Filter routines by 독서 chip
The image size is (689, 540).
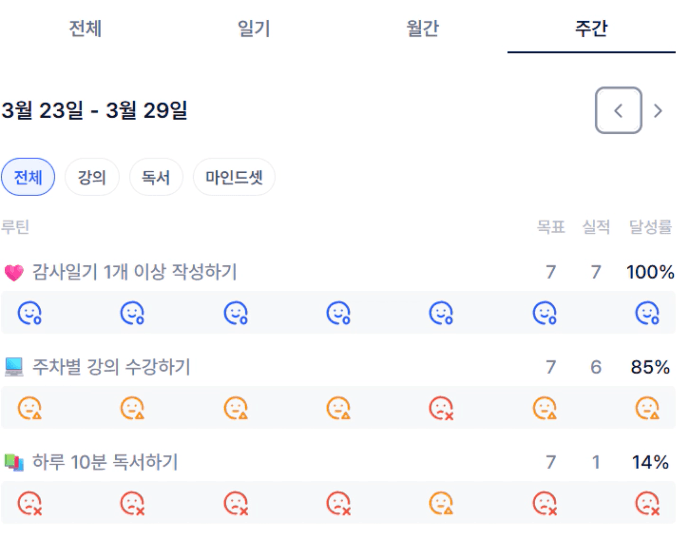[x=156, y=178]
